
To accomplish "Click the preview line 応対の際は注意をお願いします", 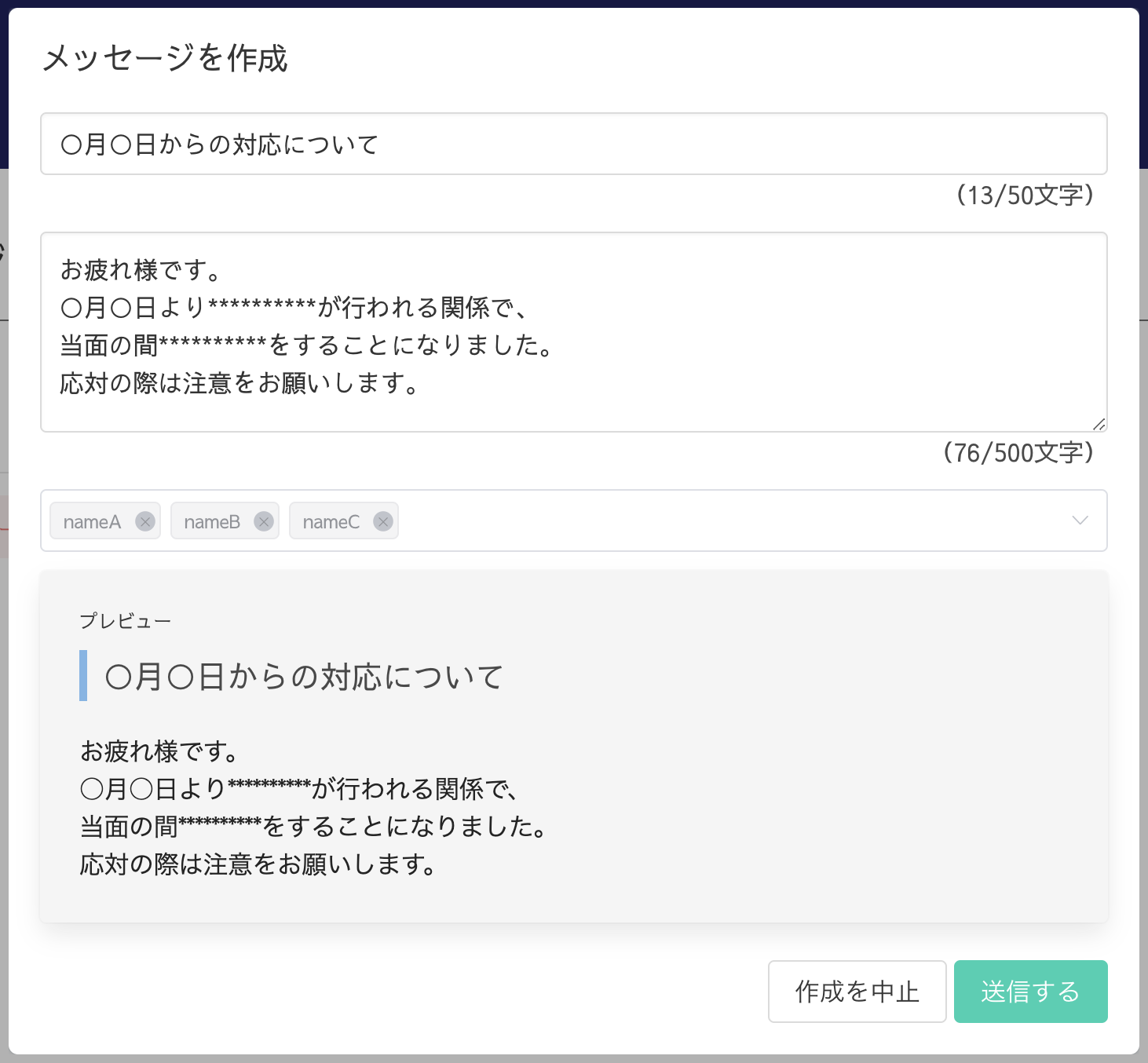I will pos(258,864).
